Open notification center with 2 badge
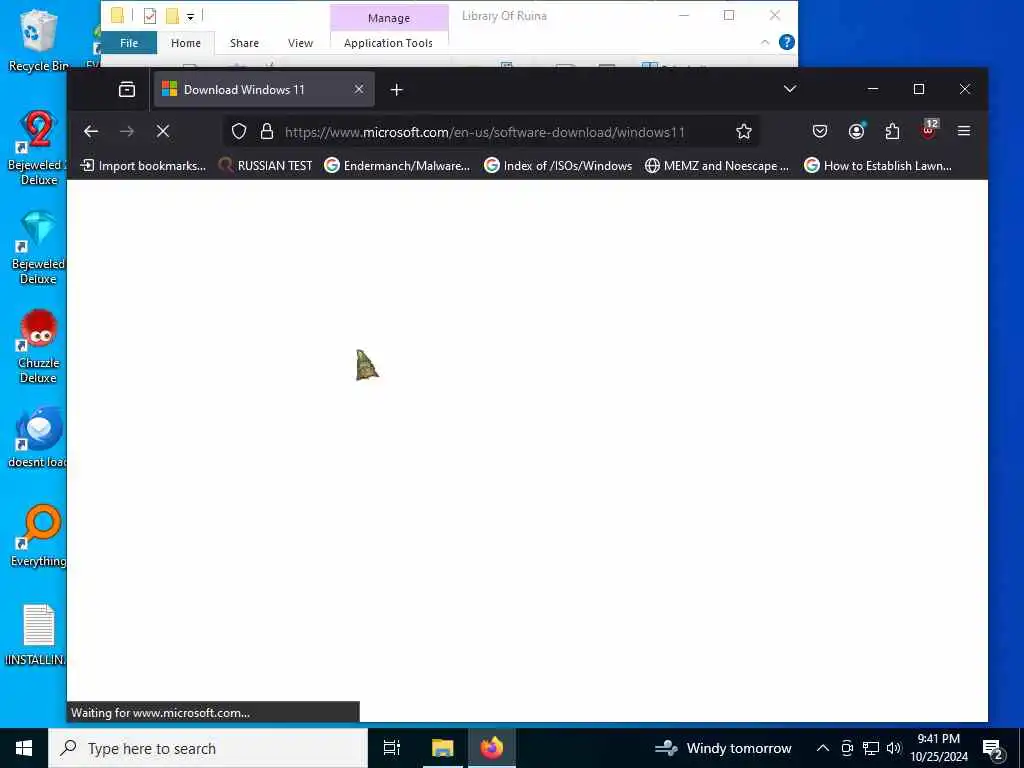The image size is (1024, 768). [x=993, y=748]
